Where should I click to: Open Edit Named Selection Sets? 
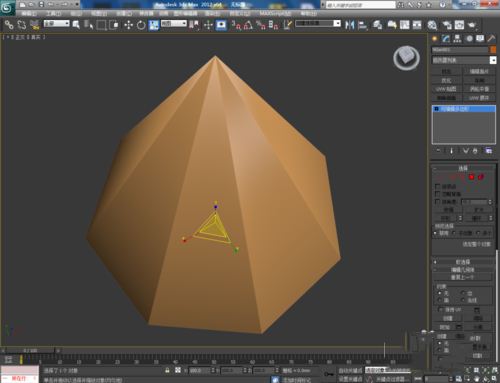pyautogui.click(x=287, y=25)
